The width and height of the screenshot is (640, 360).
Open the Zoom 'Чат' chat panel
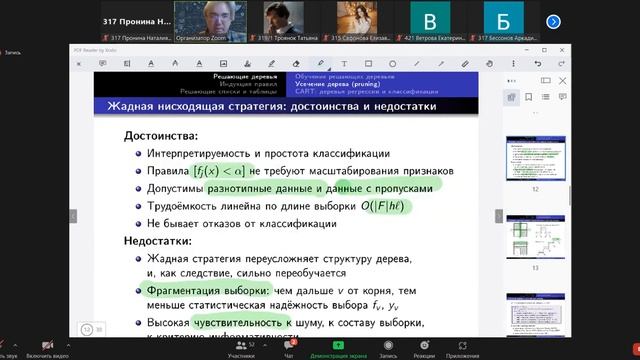click(289, 349)
